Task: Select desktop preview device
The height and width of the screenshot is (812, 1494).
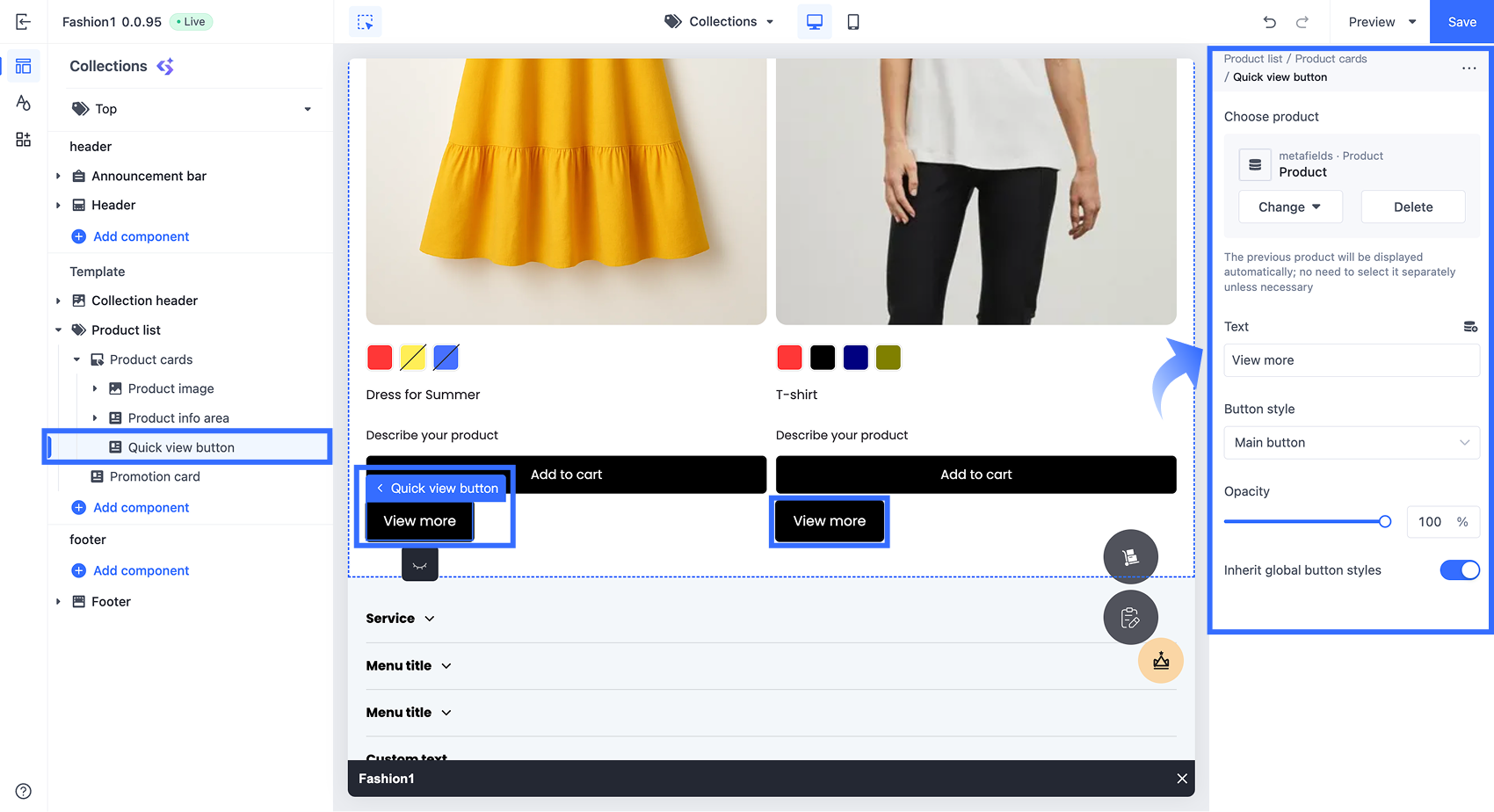Action: 815,21
